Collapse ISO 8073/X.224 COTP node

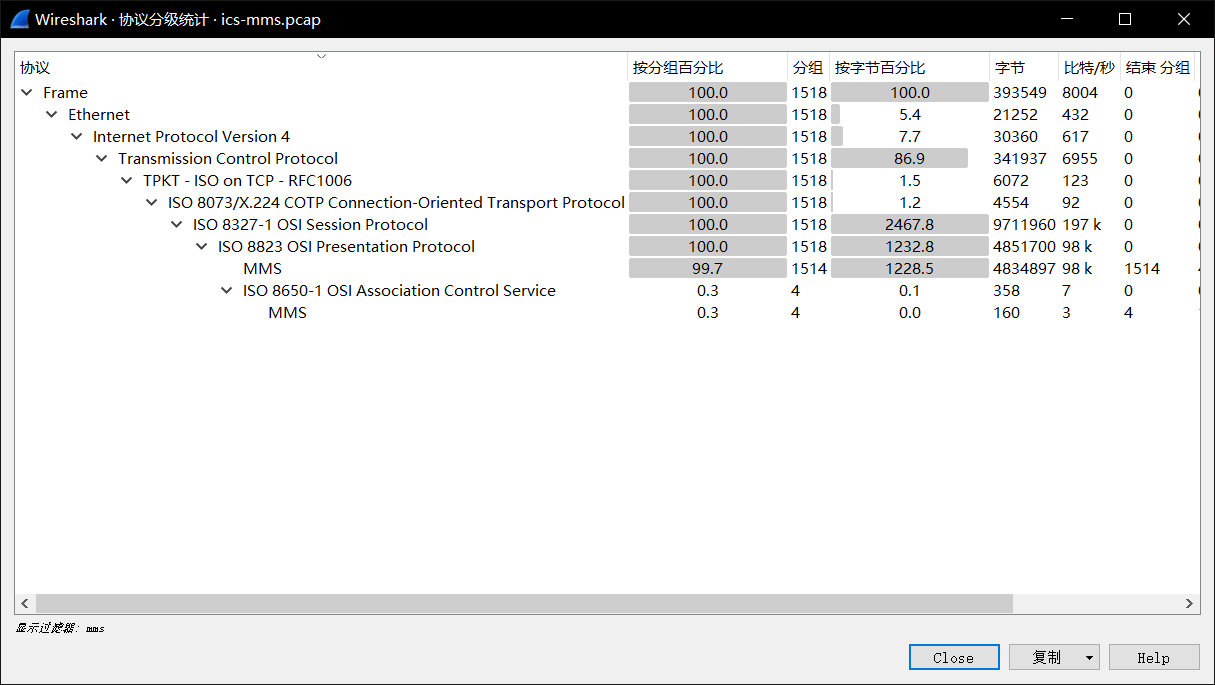coord(152,203)
